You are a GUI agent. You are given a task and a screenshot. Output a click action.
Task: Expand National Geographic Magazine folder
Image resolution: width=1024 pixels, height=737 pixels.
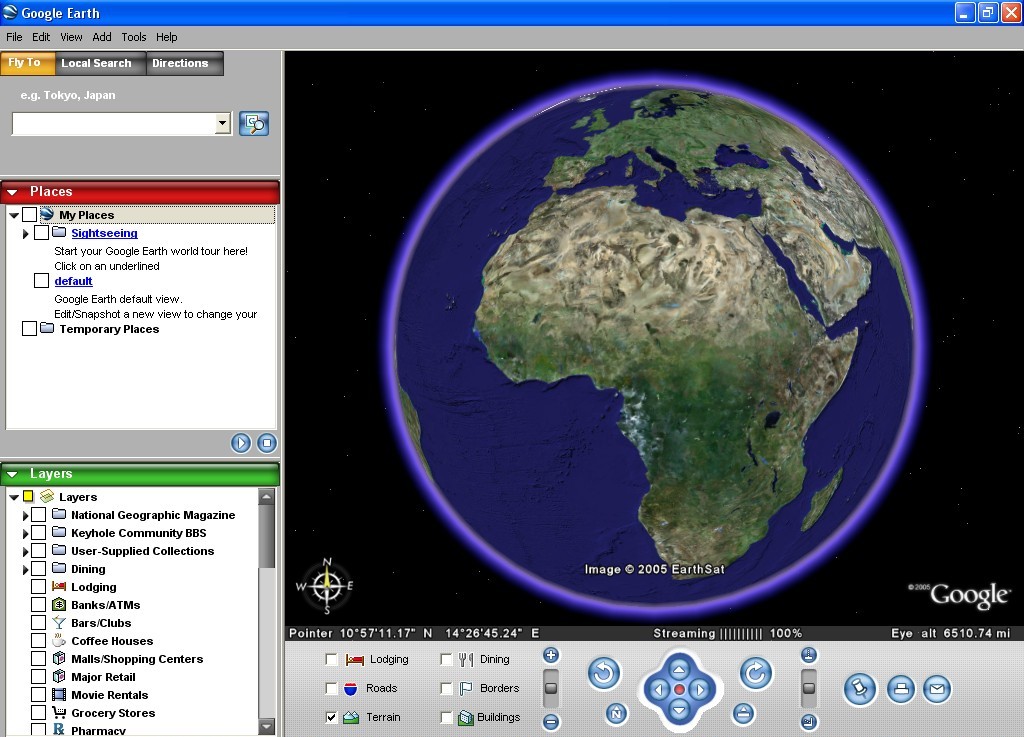[x=25, y=516]
